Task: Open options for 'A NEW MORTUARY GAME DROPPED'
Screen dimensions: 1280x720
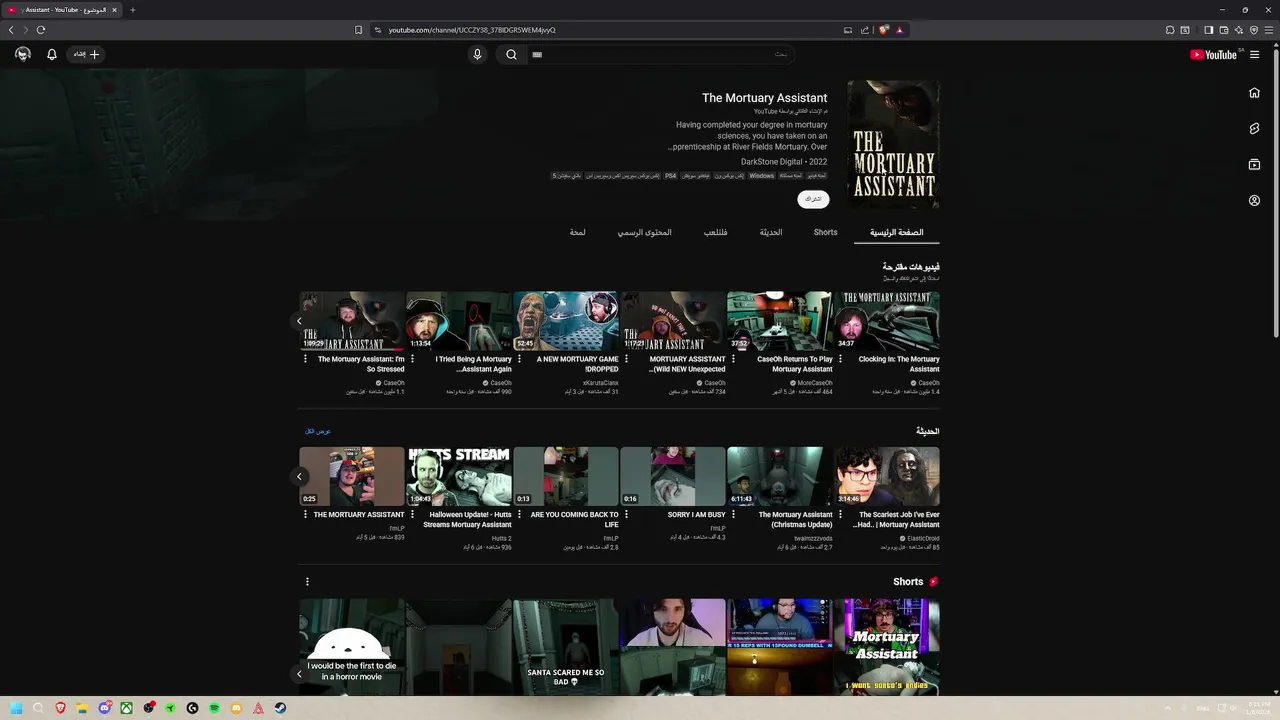Action: tap(519, 359)
